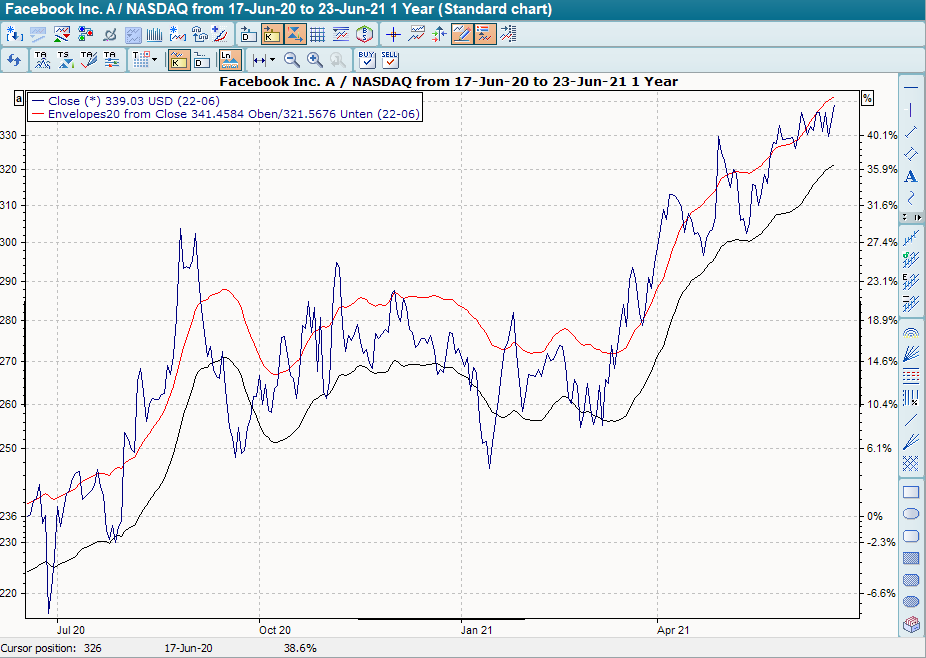926x658 pixels.
Task: Select the text annotation 'A' tool
Action: point(911,176)
